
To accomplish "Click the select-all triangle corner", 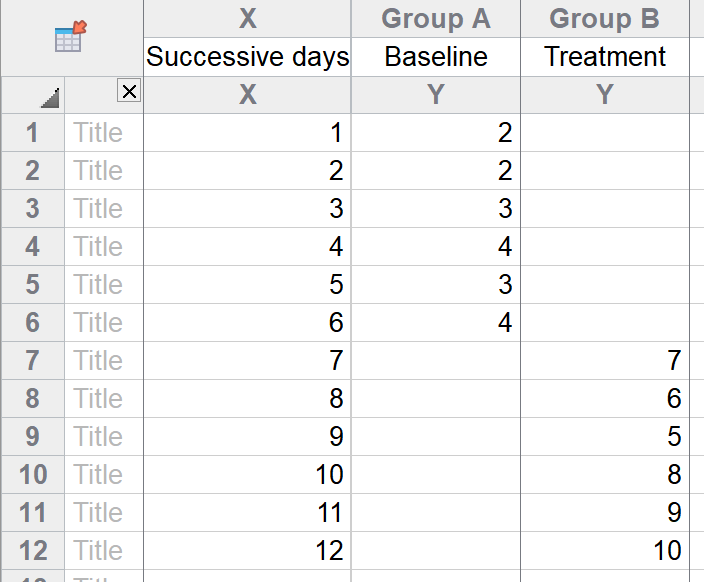I will click(x=50, y=98).
